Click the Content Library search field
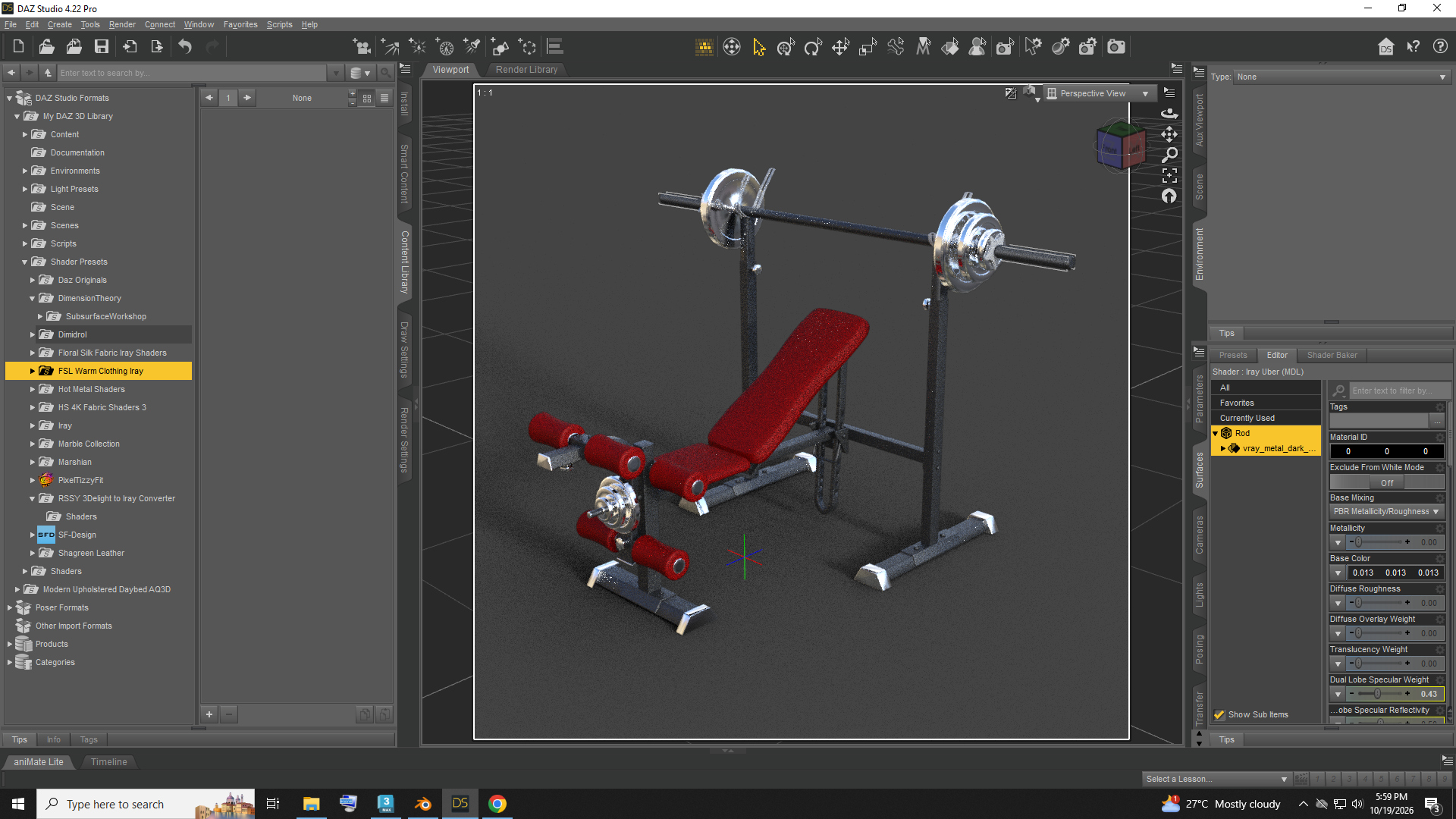The image size is (1456, 819). 193,73
